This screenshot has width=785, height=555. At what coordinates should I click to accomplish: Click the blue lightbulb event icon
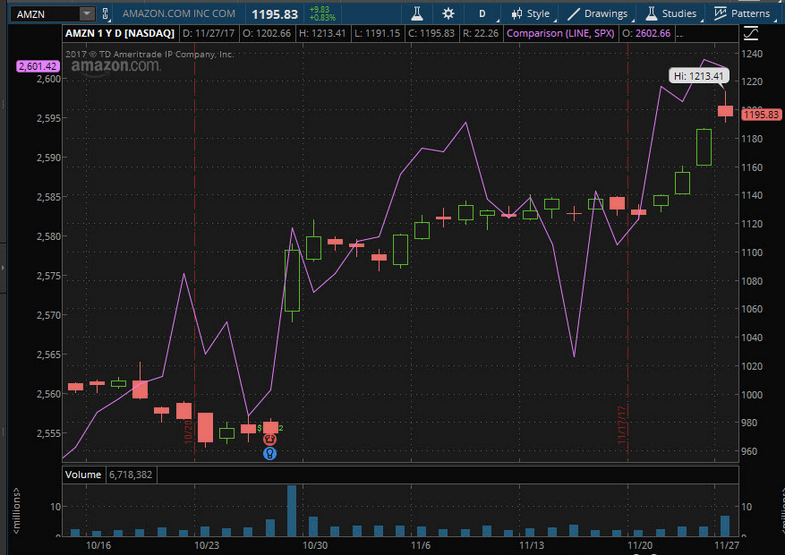coord(270,453)
